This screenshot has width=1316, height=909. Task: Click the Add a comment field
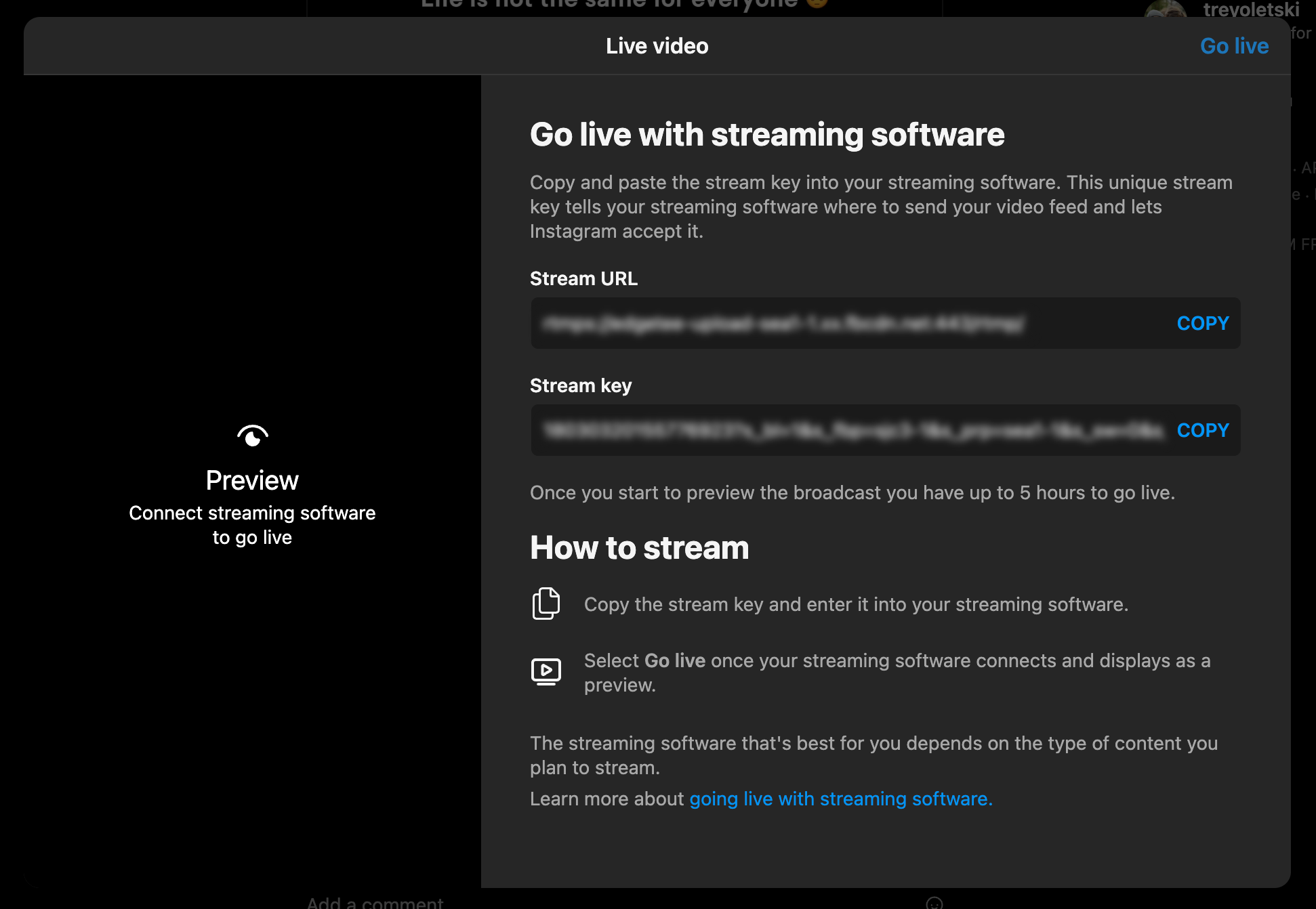point(375,903)
